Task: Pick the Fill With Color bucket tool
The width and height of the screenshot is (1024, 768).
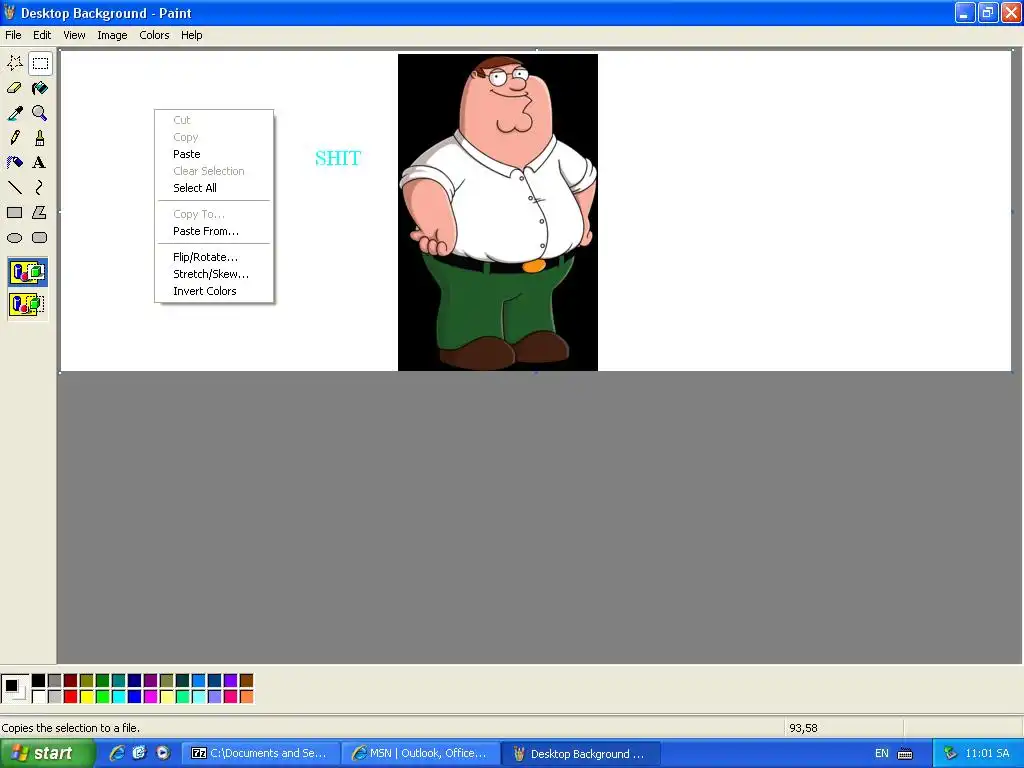Action: (x=40, y=88)
